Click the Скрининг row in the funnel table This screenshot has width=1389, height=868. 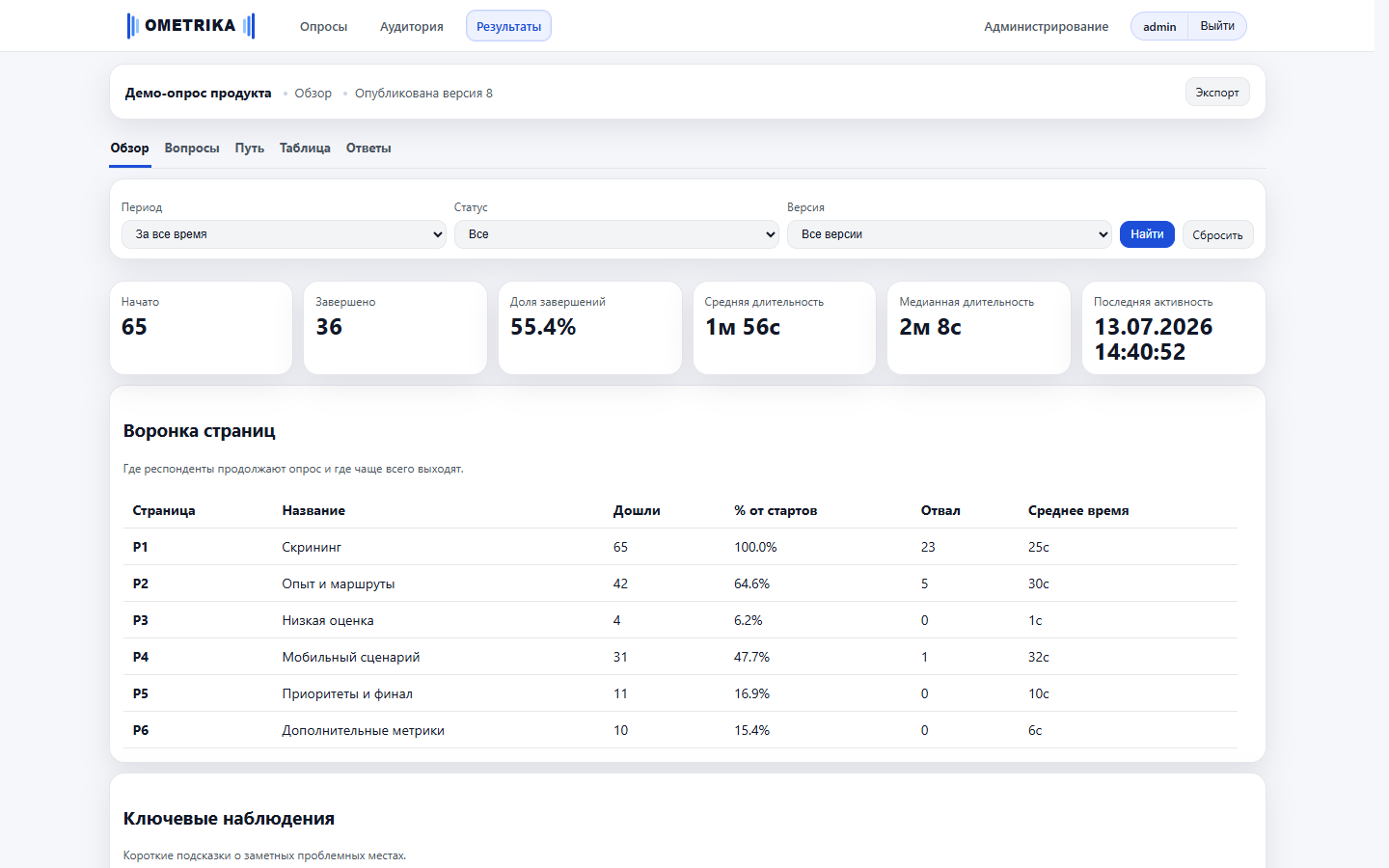680,547
